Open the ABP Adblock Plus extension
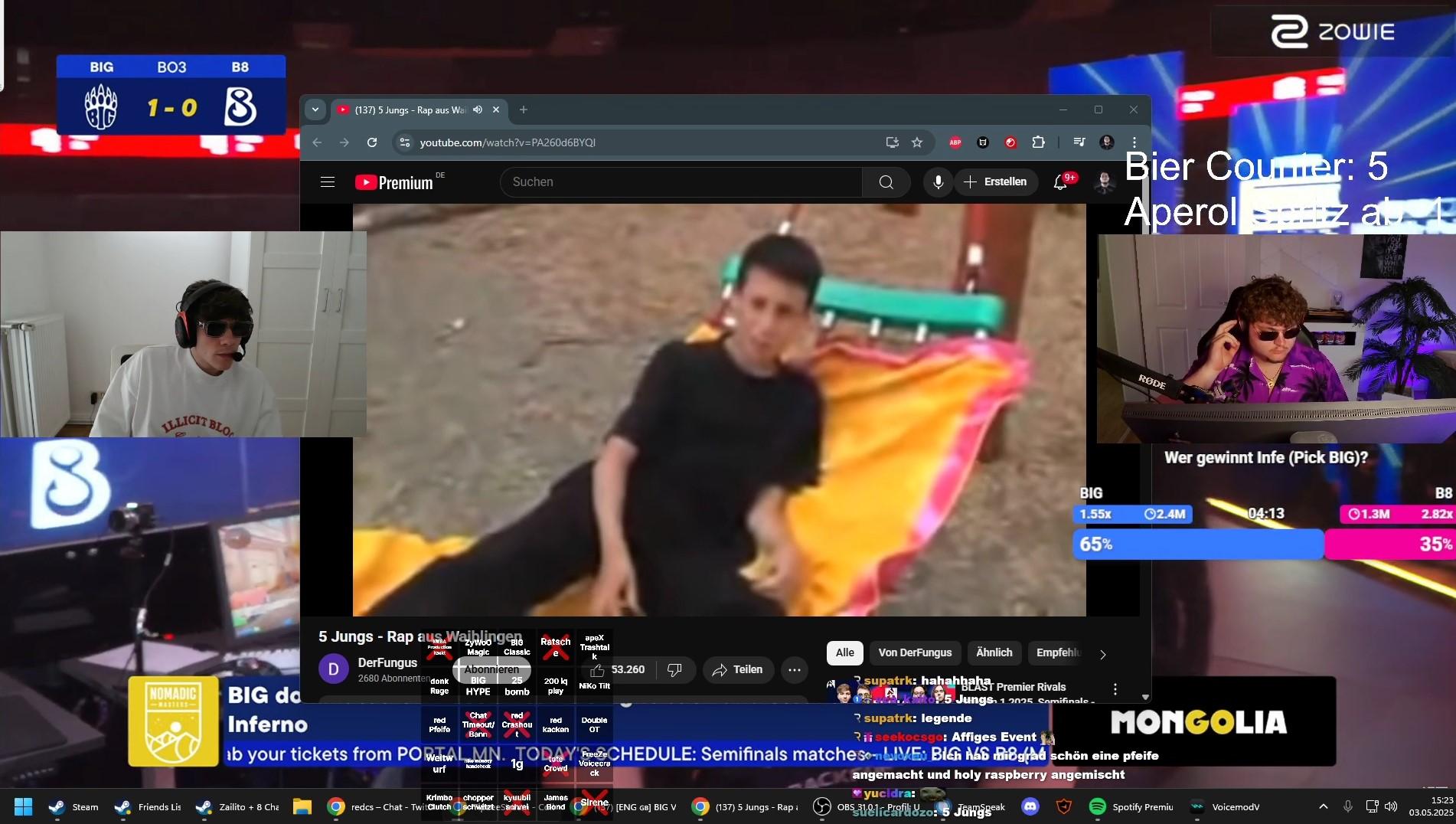Image resolution: width=1456 pixels, height=824 pixels. pyautogui.click(x=955, y=142)
